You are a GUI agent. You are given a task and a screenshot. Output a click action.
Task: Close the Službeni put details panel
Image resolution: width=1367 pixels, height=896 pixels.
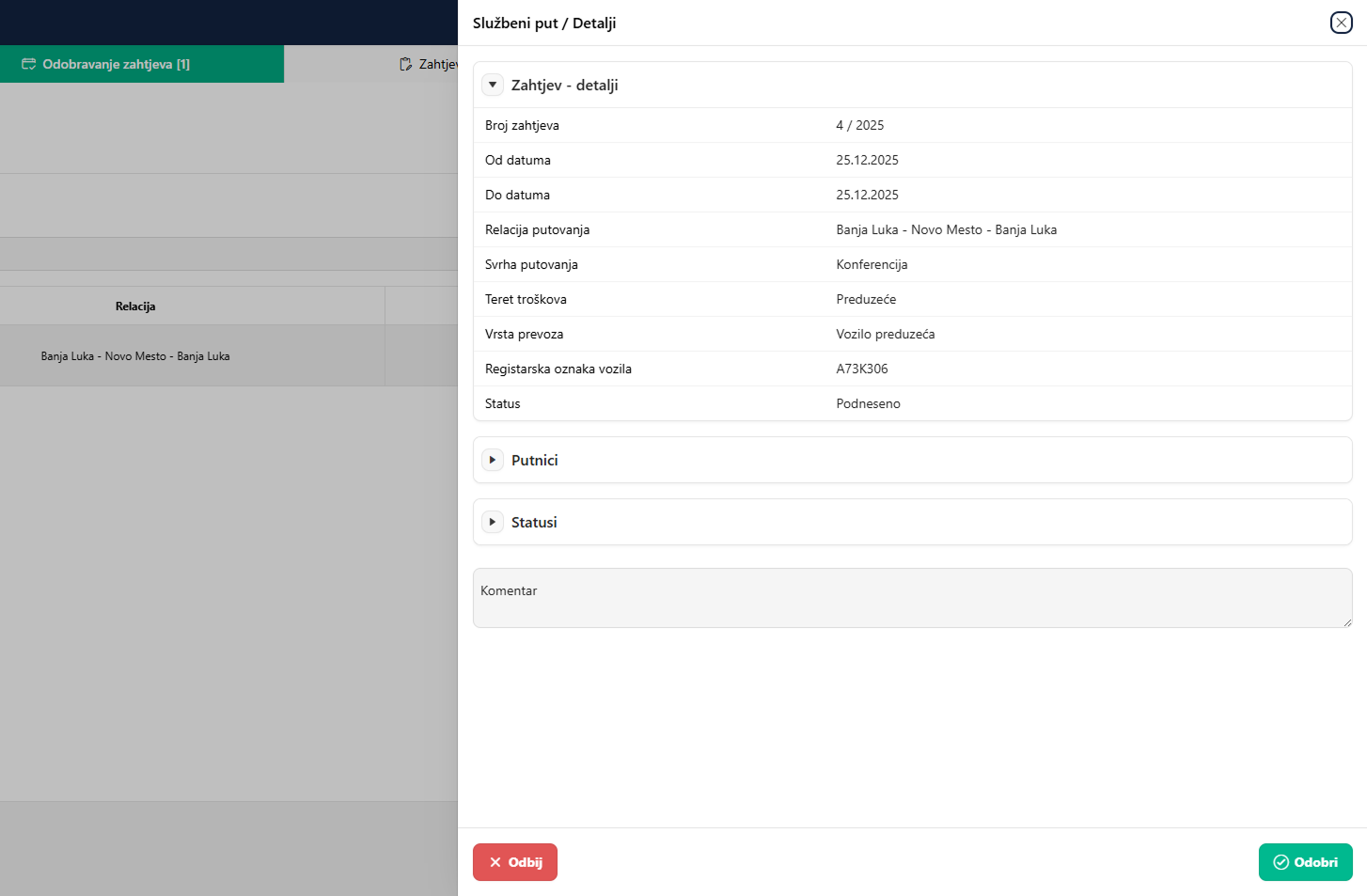coord(1341,23)
